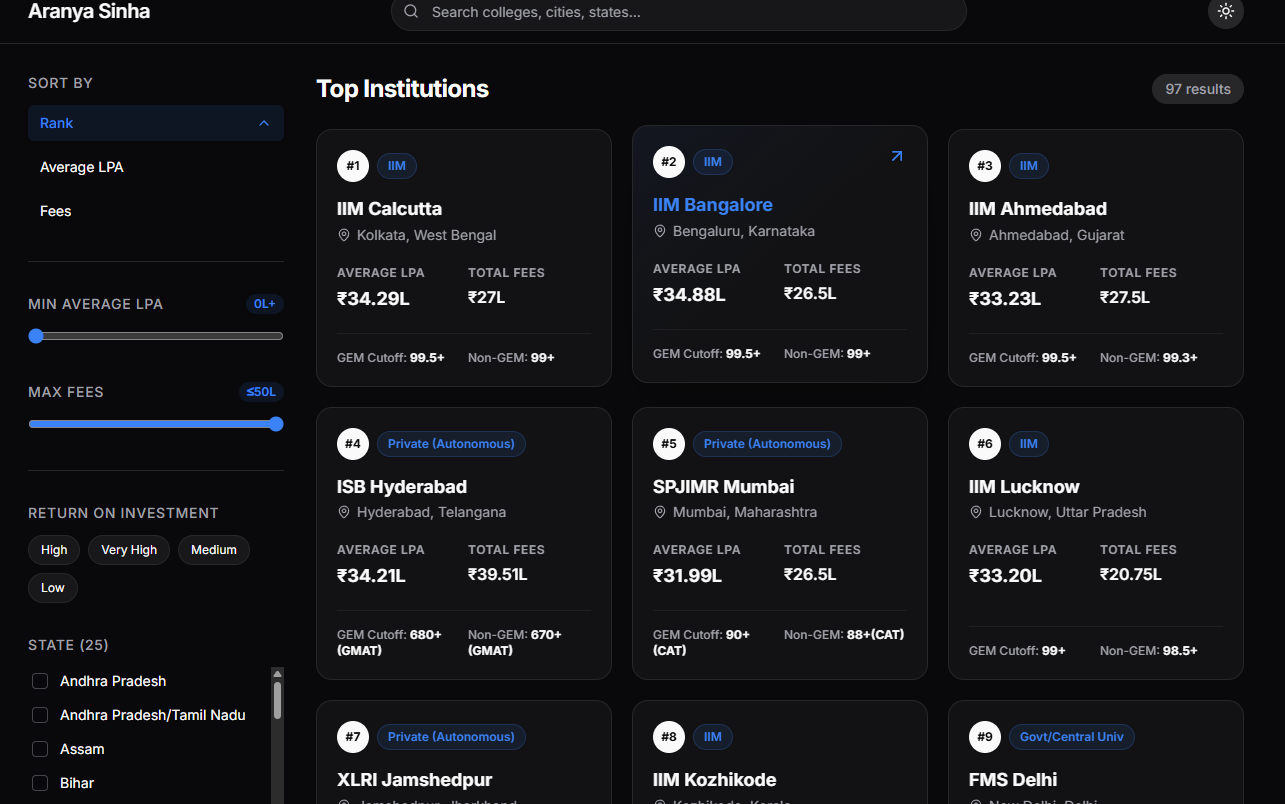Click the Min Average LPA slider handle
Image resolution: width=1285 pixels, height=804 pixels.
[36, 336]
